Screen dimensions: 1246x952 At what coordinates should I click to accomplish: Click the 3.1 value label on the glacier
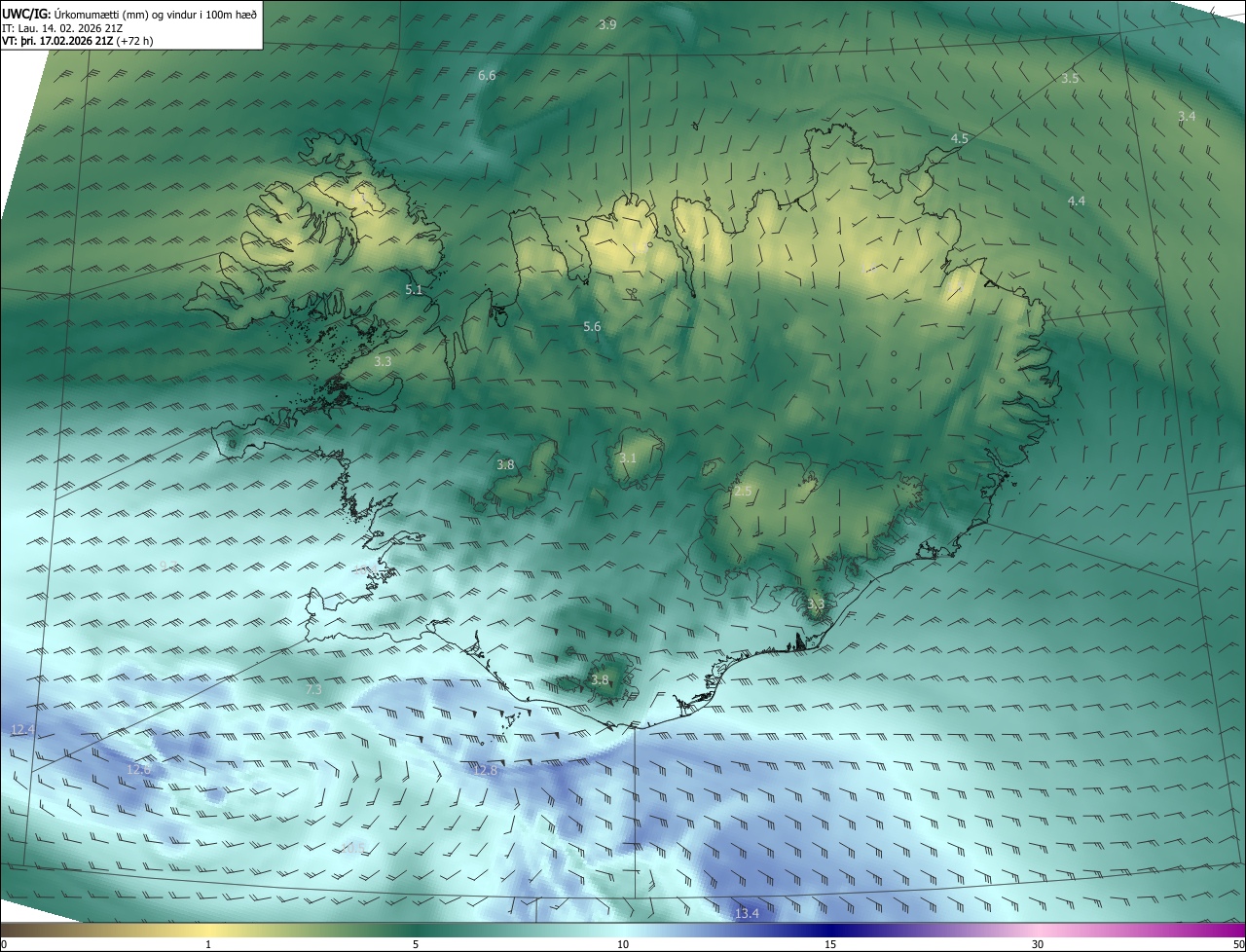click(628, 458)
